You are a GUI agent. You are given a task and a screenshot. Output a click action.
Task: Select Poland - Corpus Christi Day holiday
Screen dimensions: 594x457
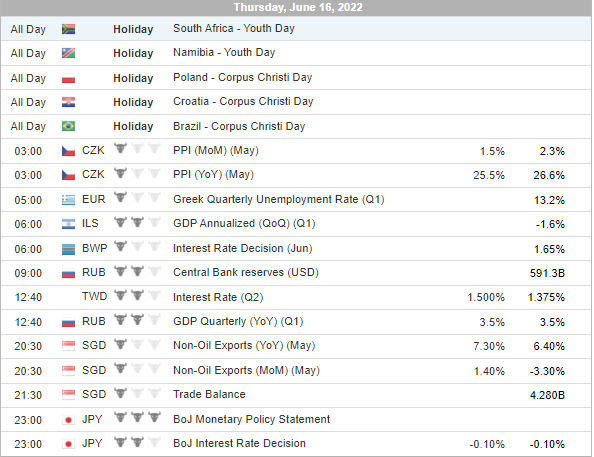(x=242, y=77)
